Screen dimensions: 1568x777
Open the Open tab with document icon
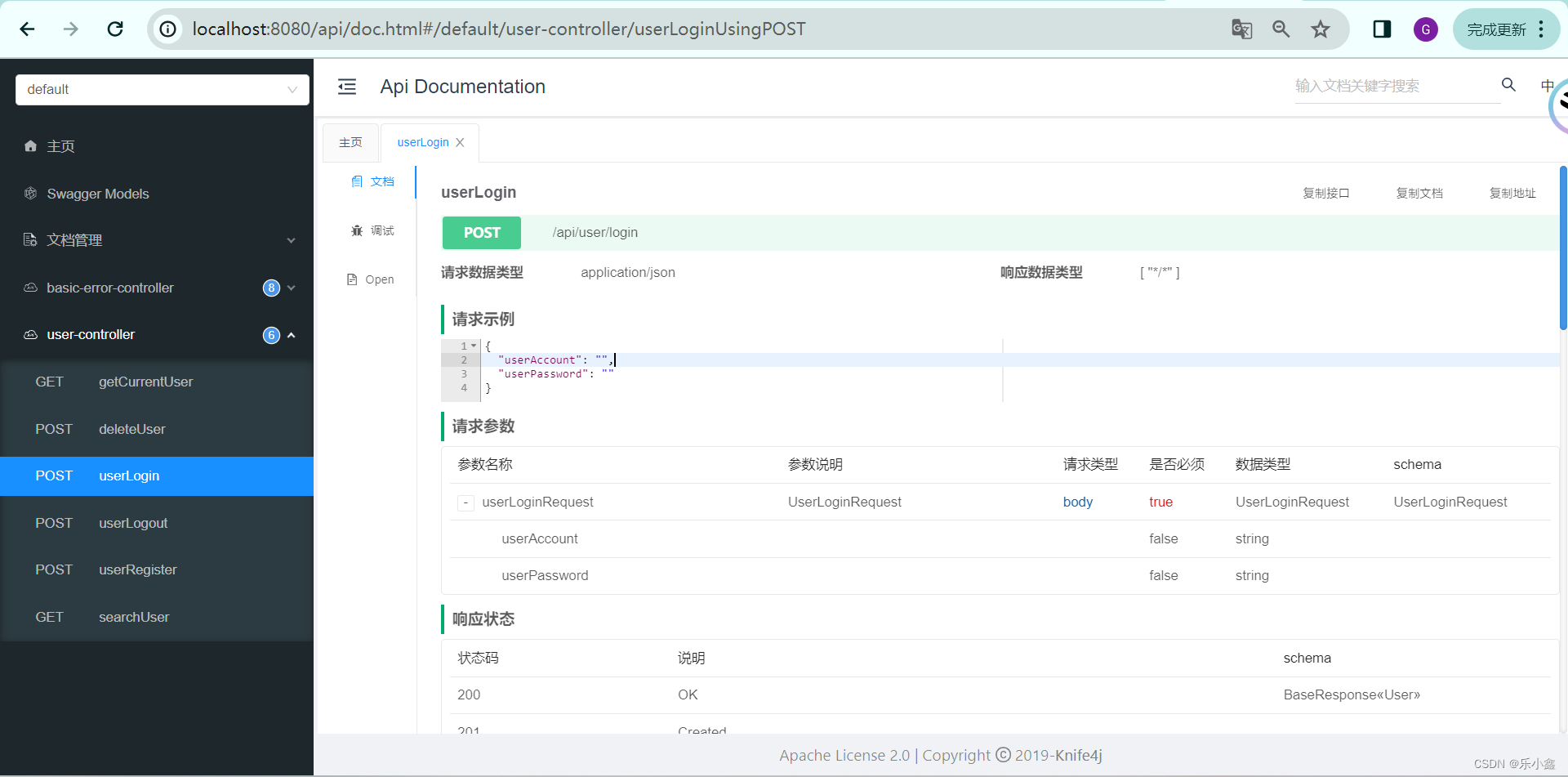click(x=371, y=279)
